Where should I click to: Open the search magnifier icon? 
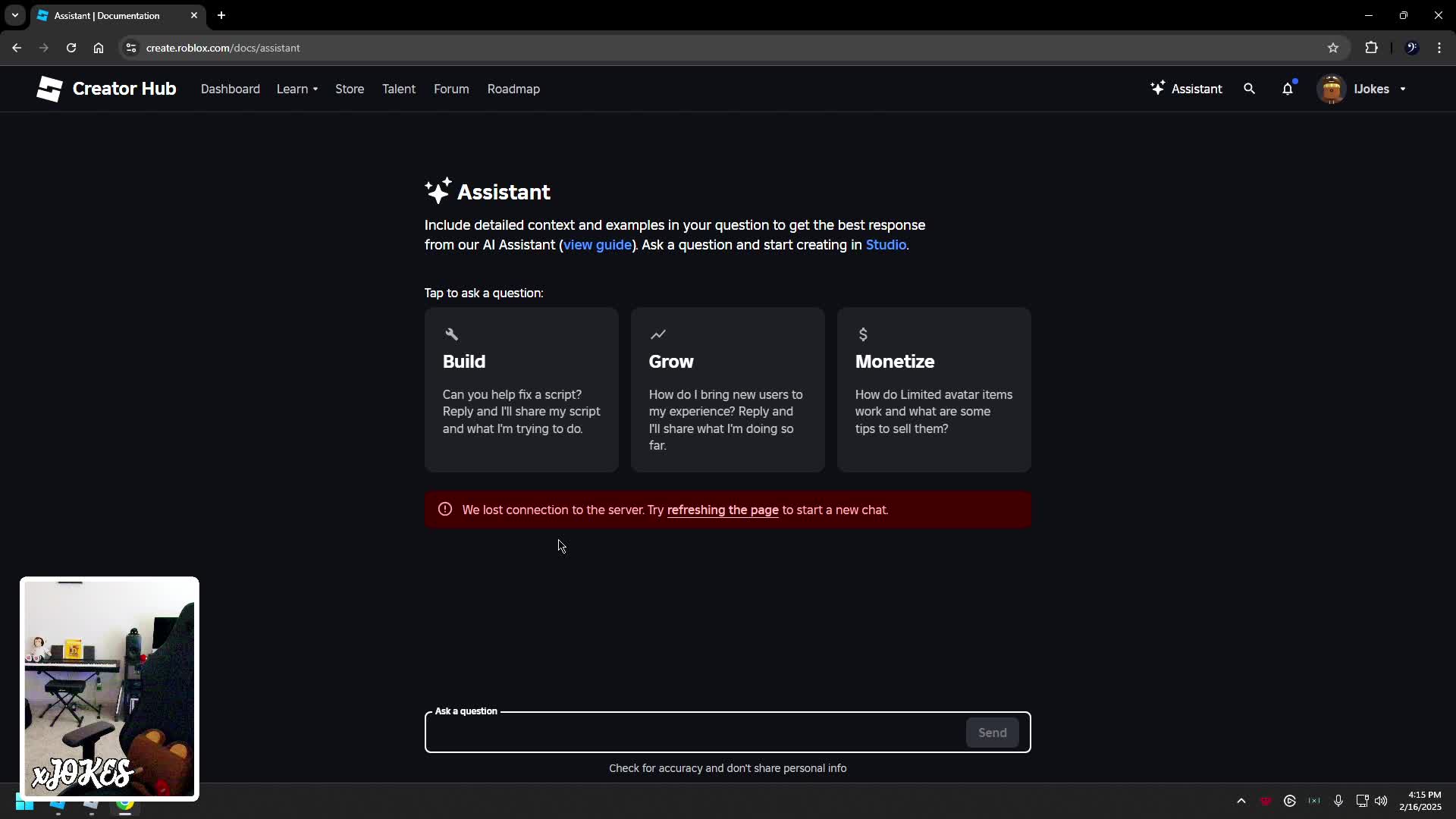1249,89
